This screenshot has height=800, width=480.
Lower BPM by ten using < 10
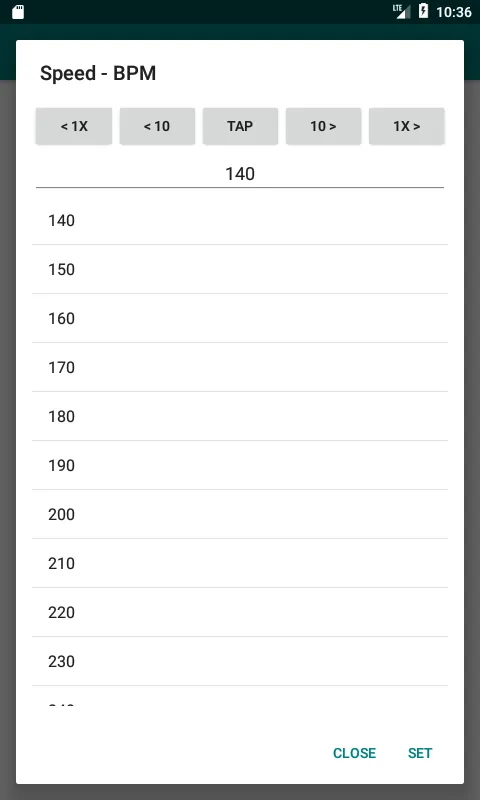[x=157, y=126]
